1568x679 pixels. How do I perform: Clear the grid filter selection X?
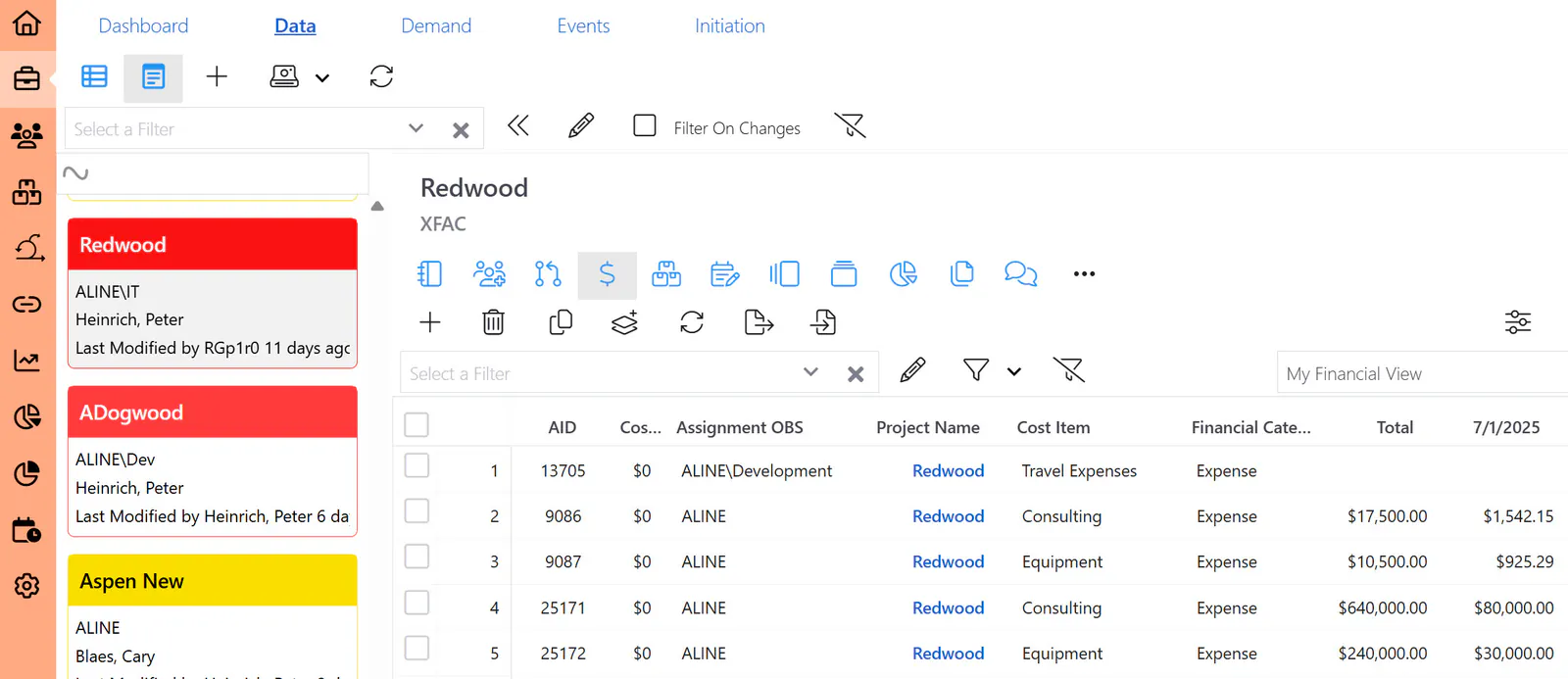(x=856, y=374)
